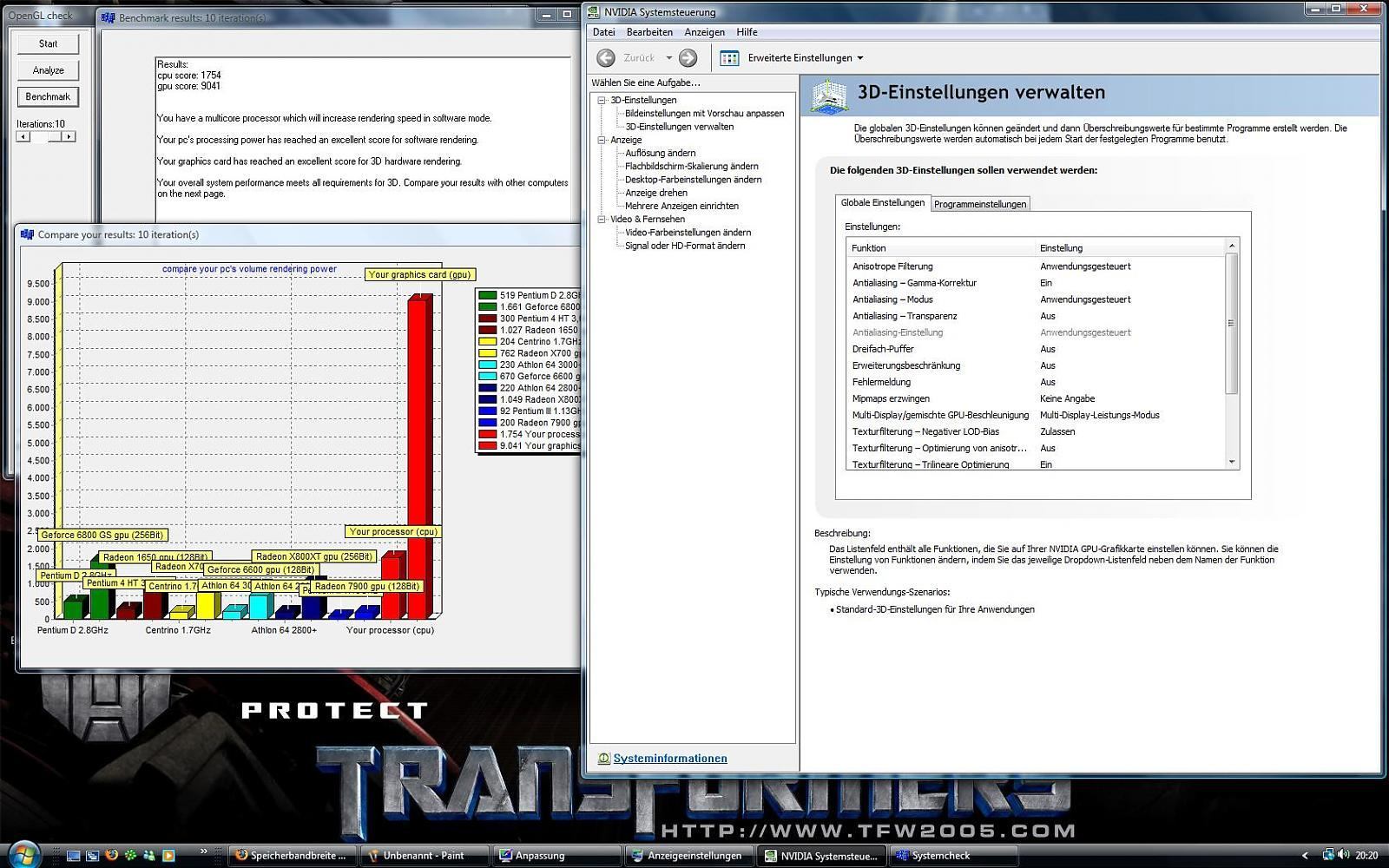The width and height of the screenshot is (1389, 868).
Task: Open the back history dropdown arrow
Action: (668, 58)
